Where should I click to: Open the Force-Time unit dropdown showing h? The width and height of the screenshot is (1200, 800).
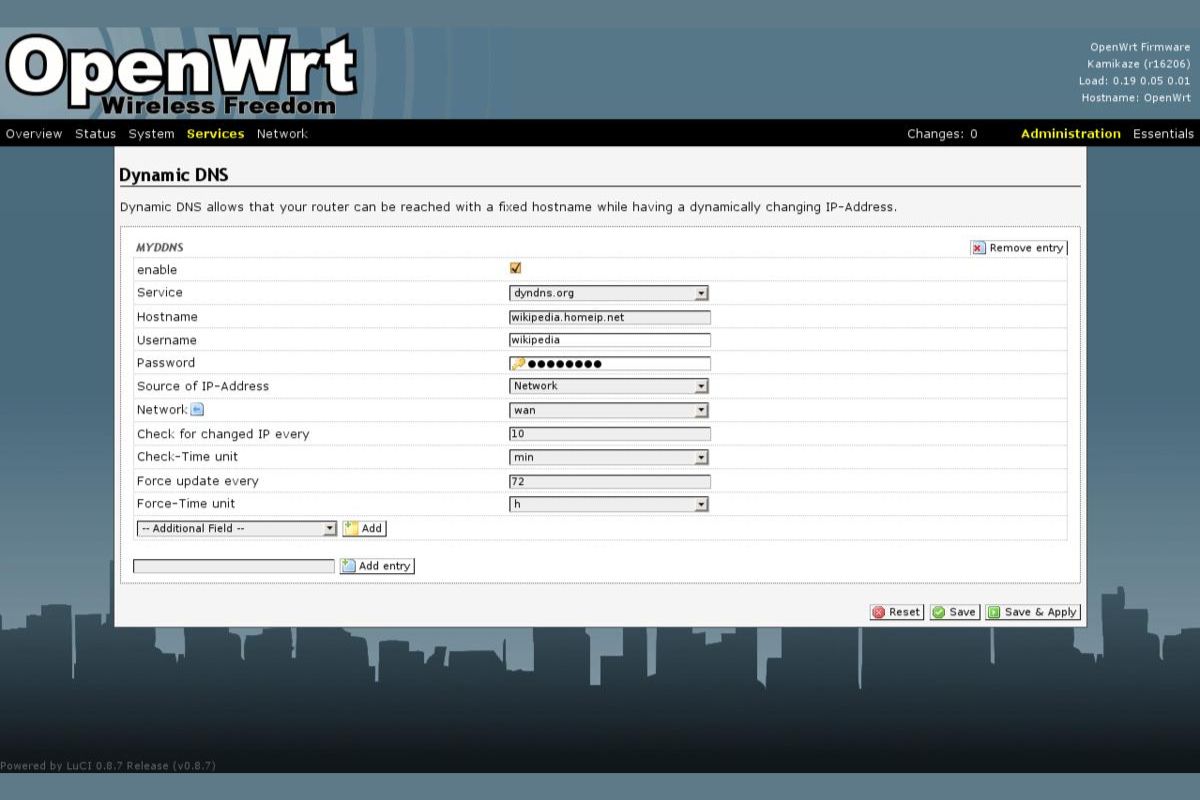(x=609, y=504)
